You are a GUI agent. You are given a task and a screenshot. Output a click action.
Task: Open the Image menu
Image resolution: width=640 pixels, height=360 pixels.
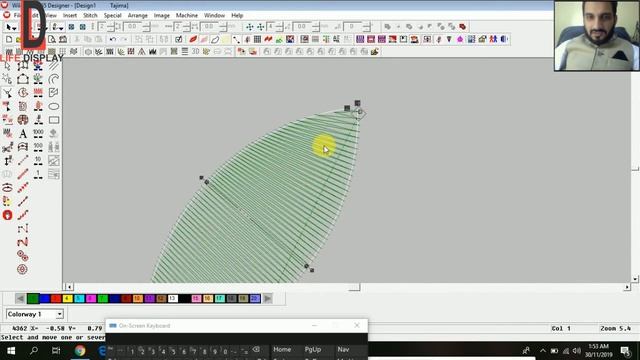pos(162,16)
